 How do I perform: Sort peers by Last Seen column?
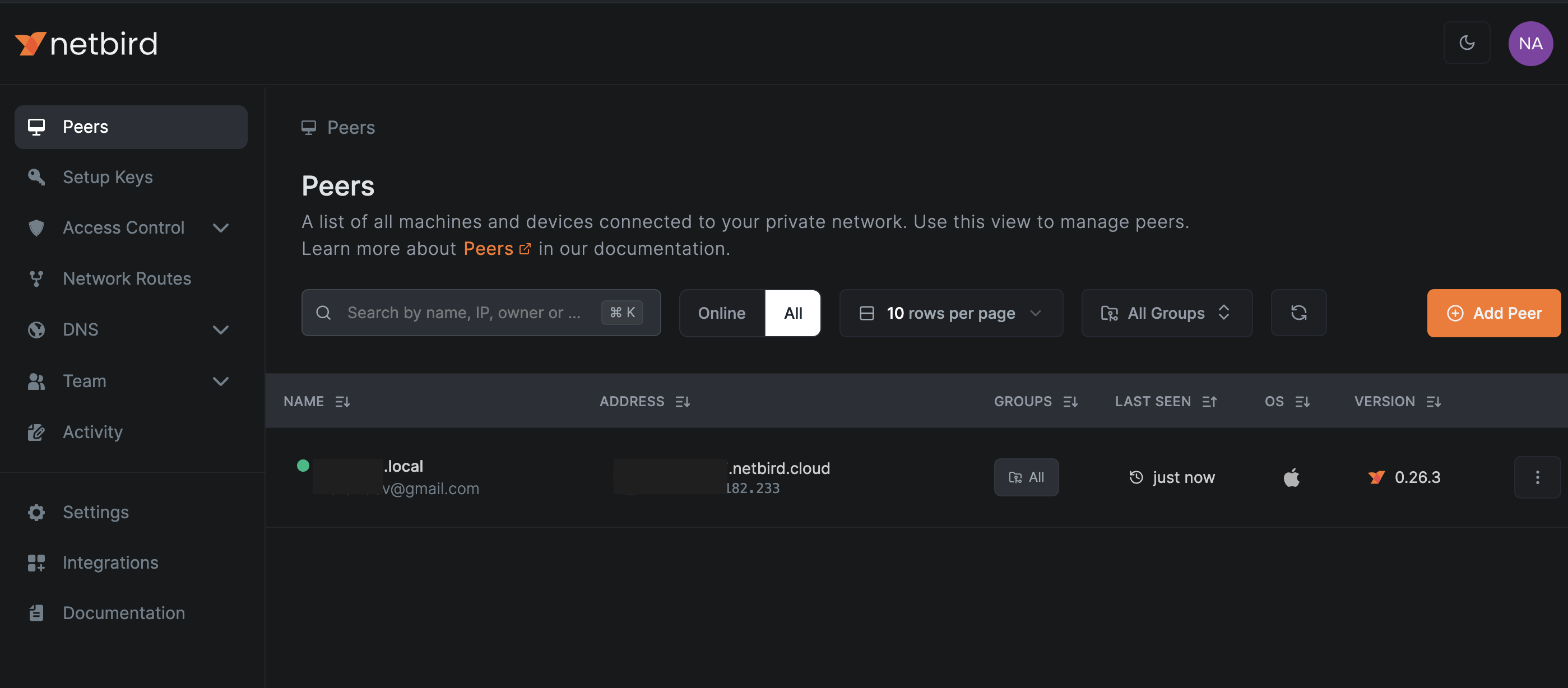point(1165,402)
